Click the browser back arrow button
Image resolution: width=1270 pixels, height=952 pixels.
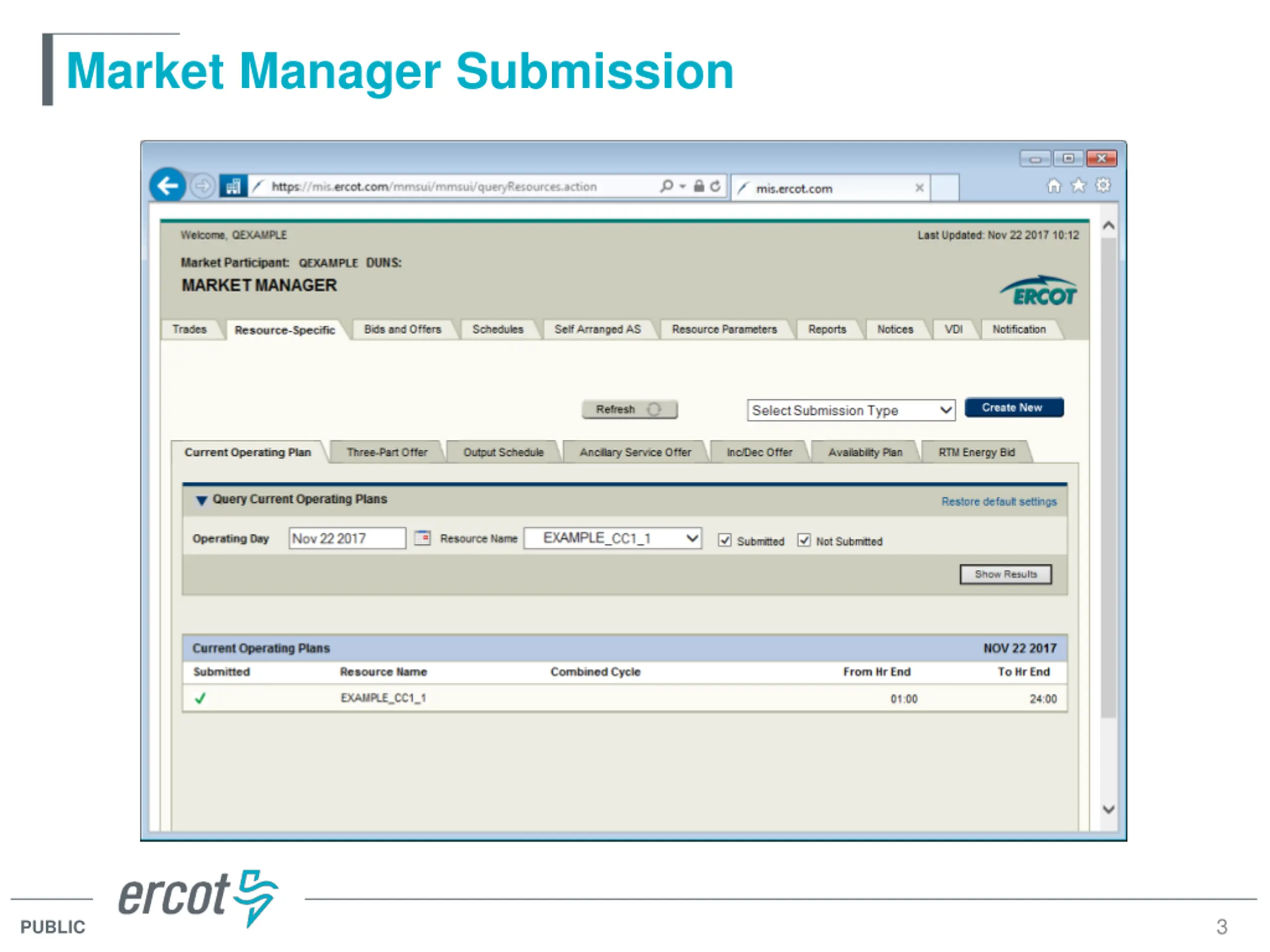click(167, 186)
